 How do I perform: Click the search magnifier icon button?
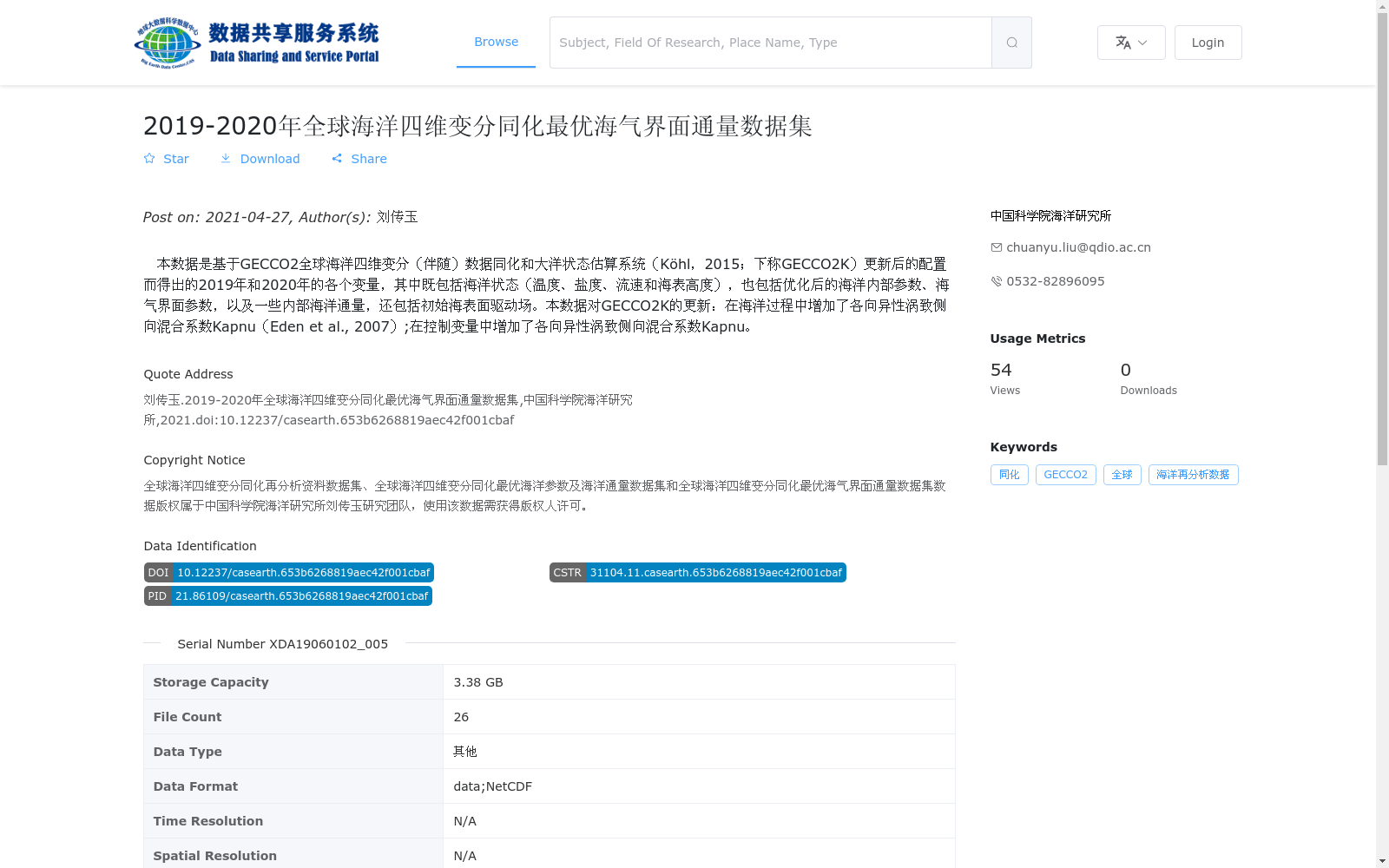pos(1011,43)
